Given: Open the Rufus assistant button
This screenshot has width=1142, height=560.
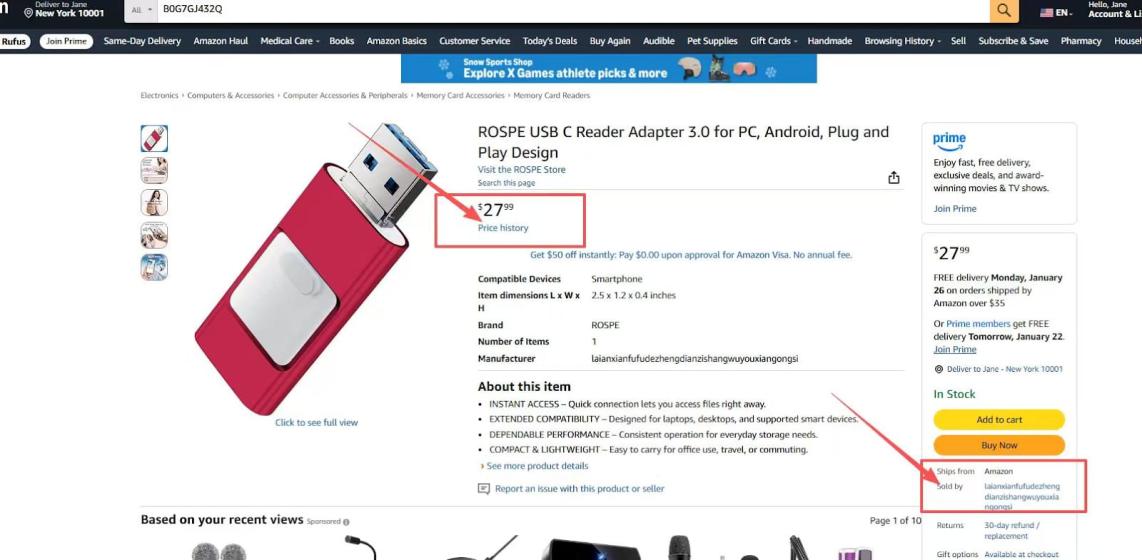Looking at the screenshot, I should click(13, 42).
